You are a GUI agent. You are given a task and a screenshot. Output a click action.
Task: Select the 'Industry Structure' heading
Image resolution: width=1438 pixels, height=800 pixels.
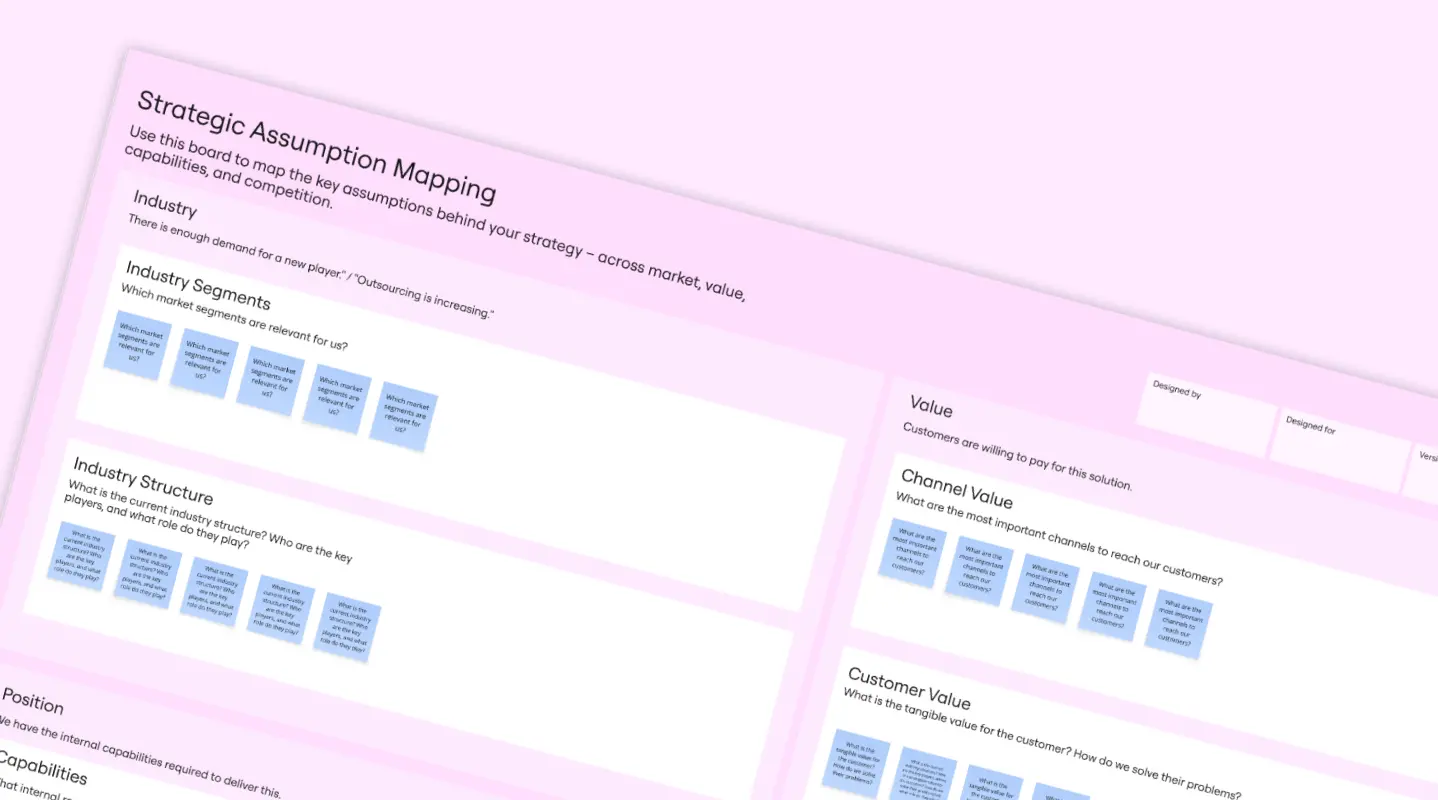point(143,480)
